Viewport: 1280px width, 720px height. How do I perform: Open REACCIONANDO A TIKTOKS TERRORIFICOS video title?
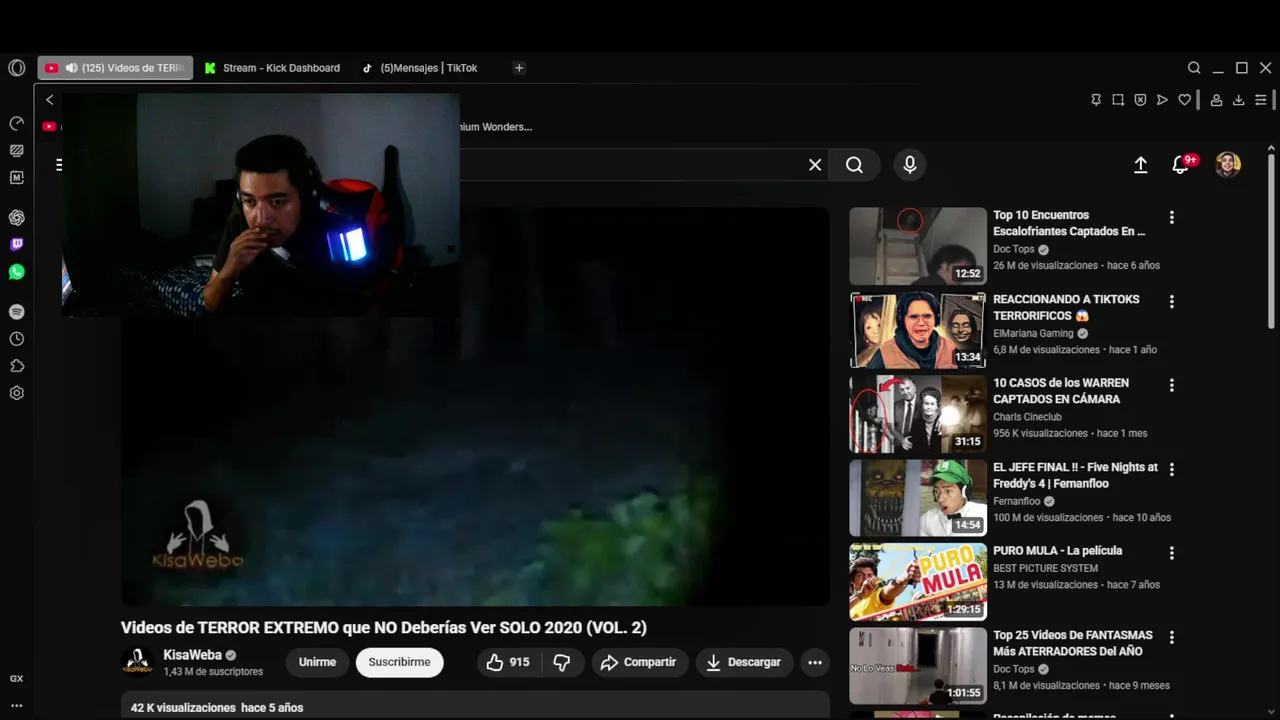coord(1066,307)
